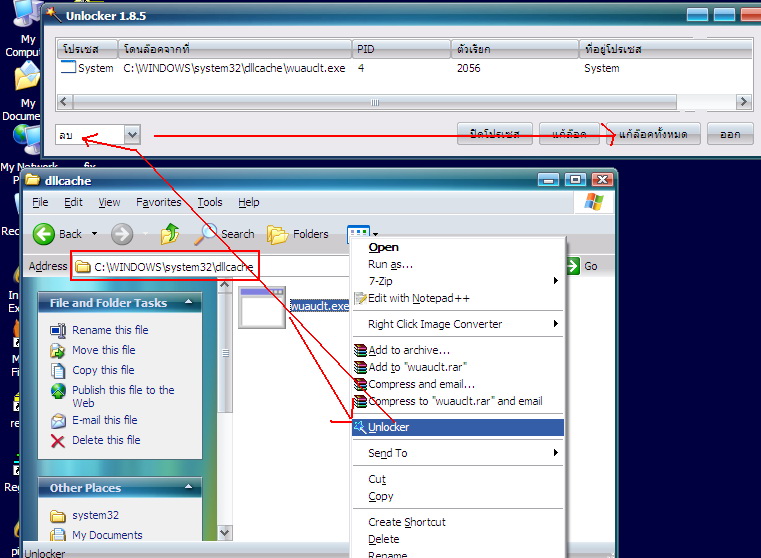Open the Tools menu
The width and height of the screenshot is (761, 558).
pos(210,202)
